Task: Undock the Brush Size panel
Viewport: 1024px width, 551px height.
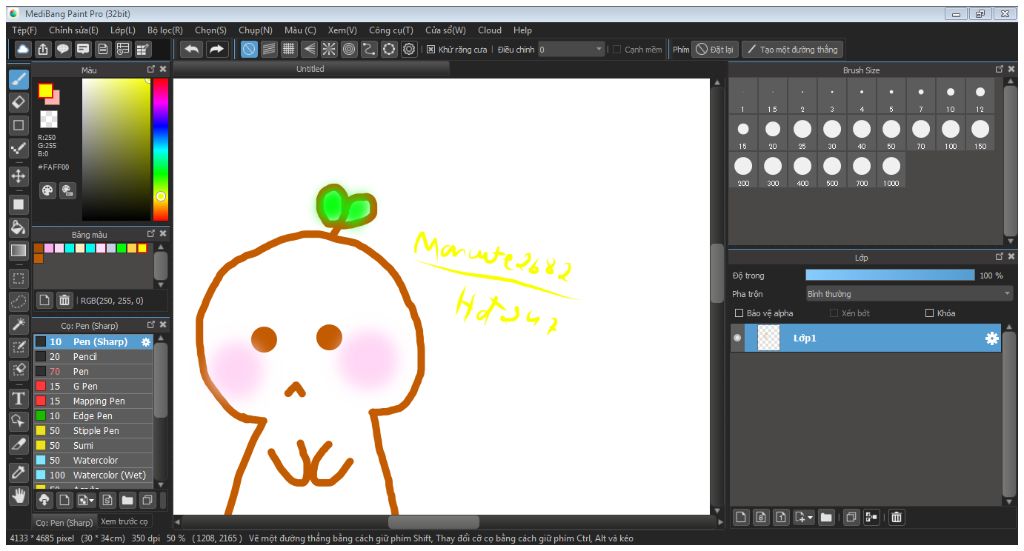Action: (x=999, y=69)
